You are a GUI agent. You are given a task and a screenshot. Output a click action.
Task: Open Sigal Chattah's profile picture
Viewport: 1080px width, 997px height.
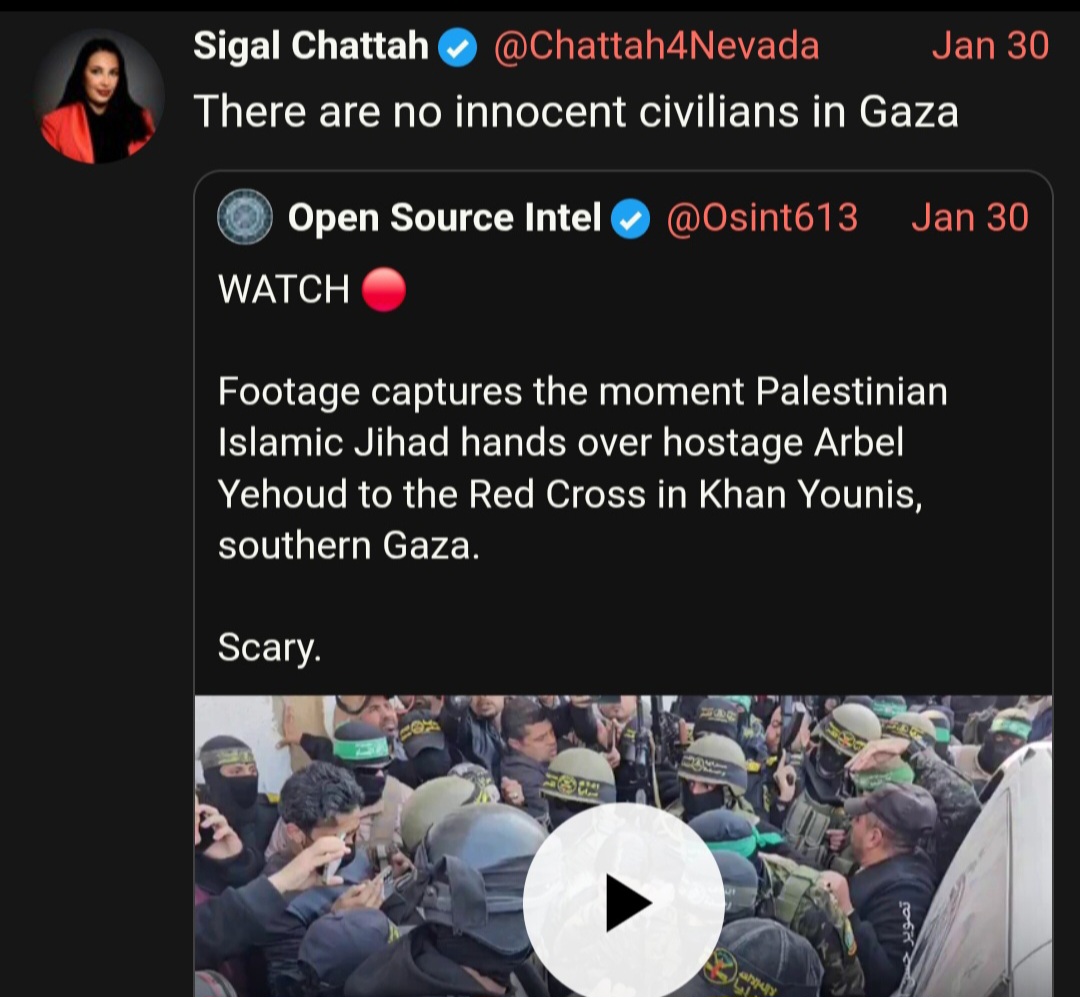(99, 97)
